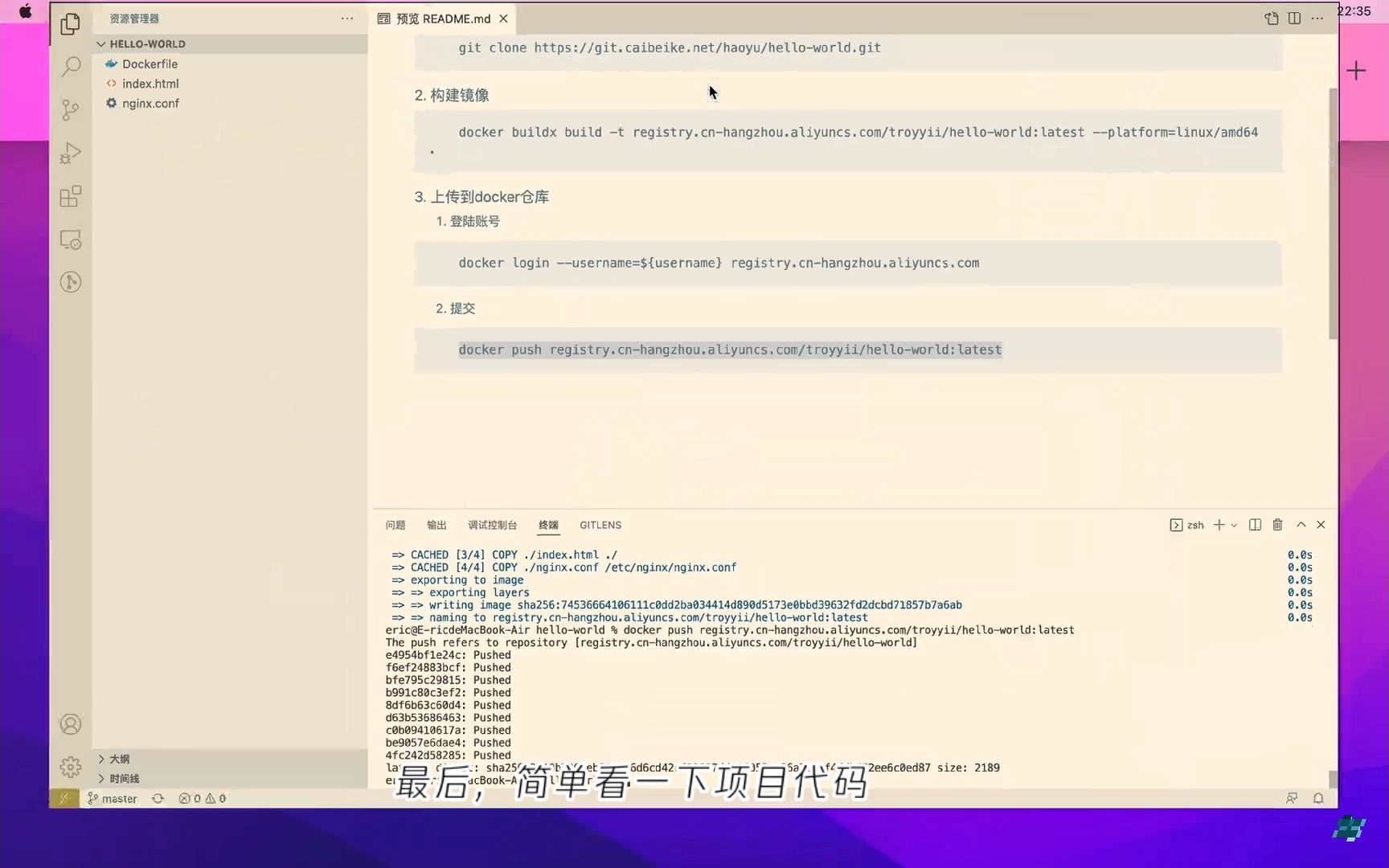Image resolution: width=1389 pixels, height=868 pixels.
Task: Open the Search view in activity bar
Action: tap(71, 66)
